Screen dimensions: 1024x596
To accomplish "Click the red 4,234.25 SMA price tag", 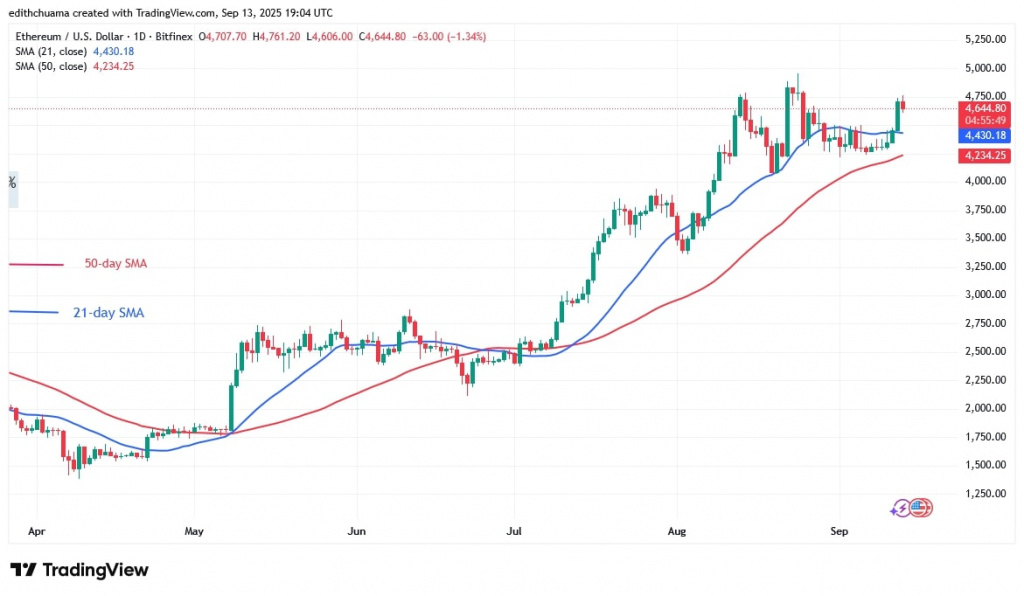I will [x=985, y=155].
